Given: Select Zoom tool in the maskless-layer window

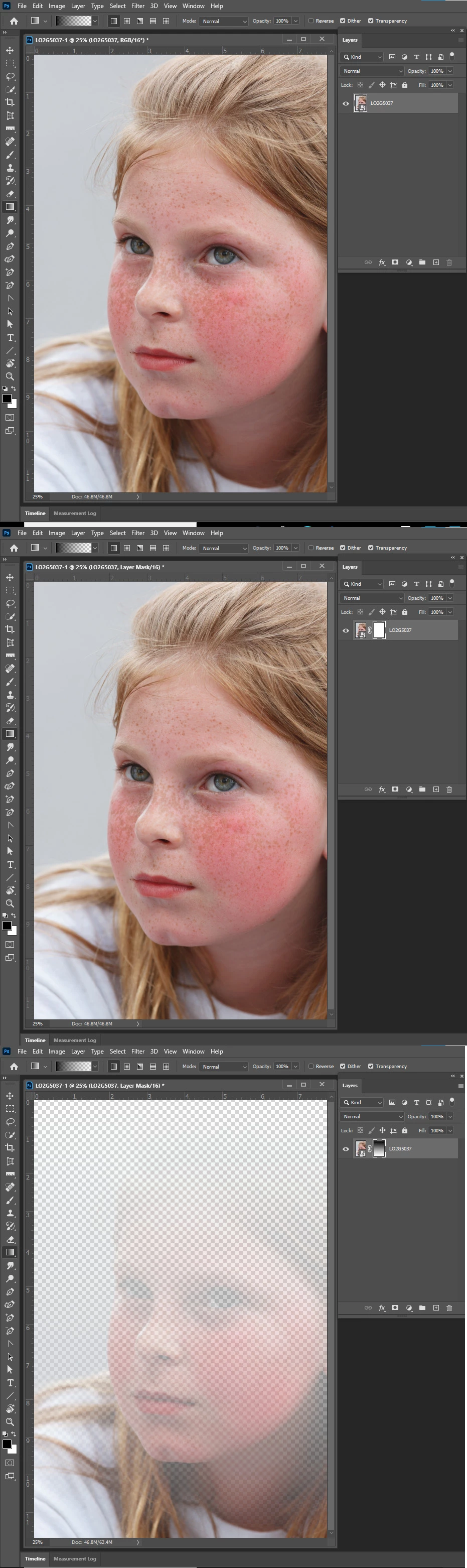Looking at the screenshot, I should pos(10,376).
